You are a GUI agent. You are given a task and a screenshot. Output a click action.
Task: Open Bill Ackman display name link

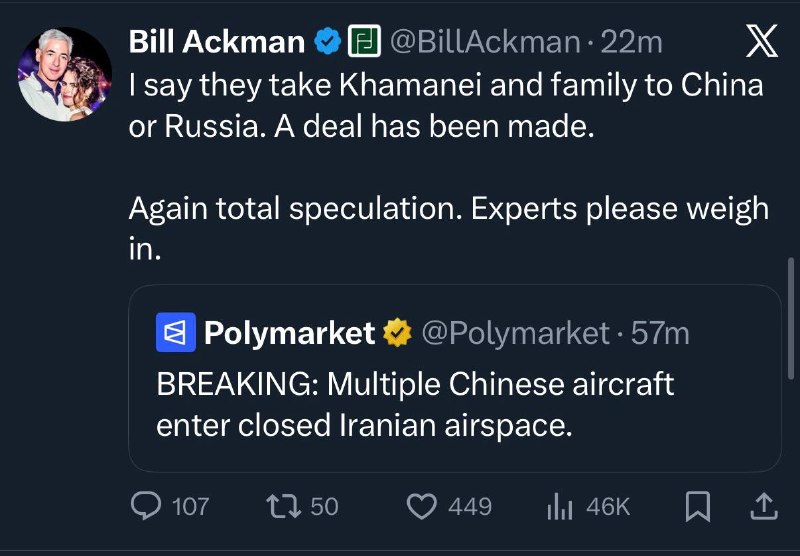pos(216,42)
